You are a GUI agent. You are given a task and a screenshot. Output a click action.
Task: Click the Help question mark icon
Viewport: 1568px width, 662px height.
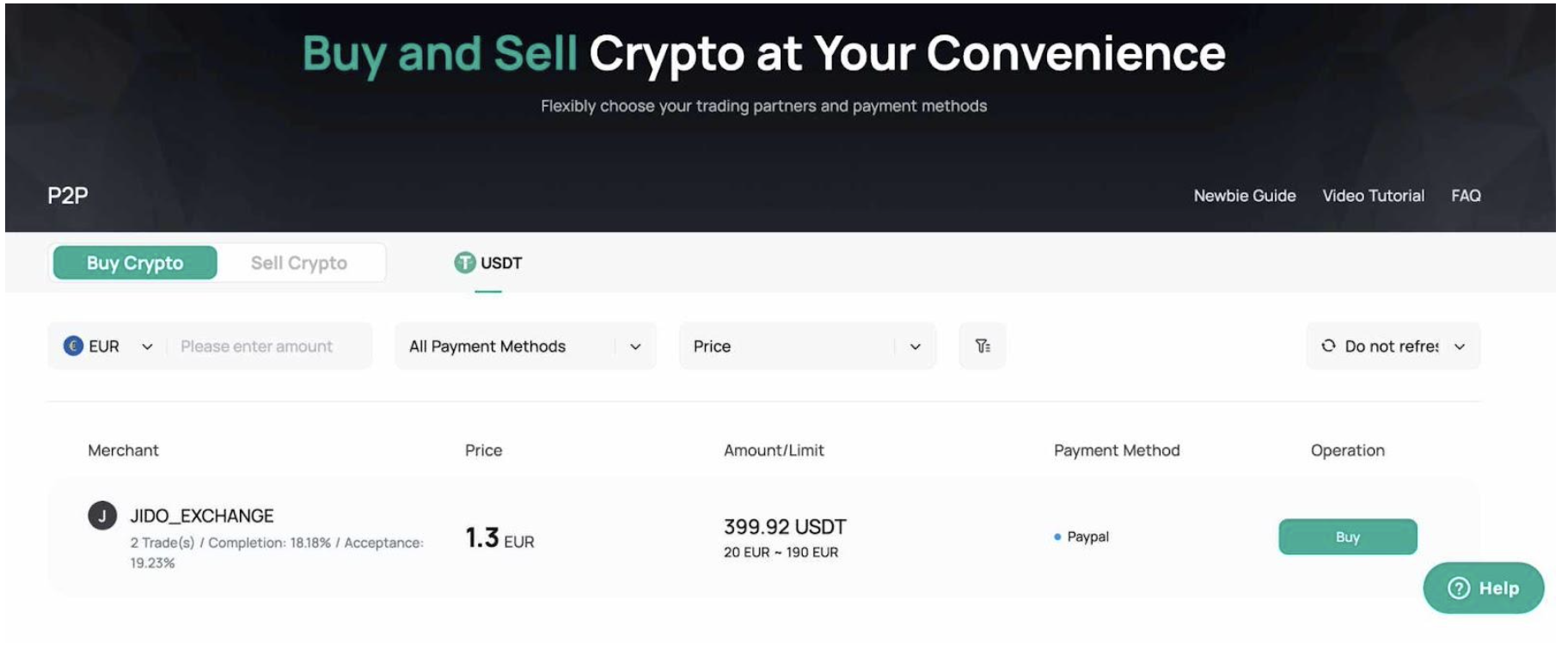pos(1459,588)
